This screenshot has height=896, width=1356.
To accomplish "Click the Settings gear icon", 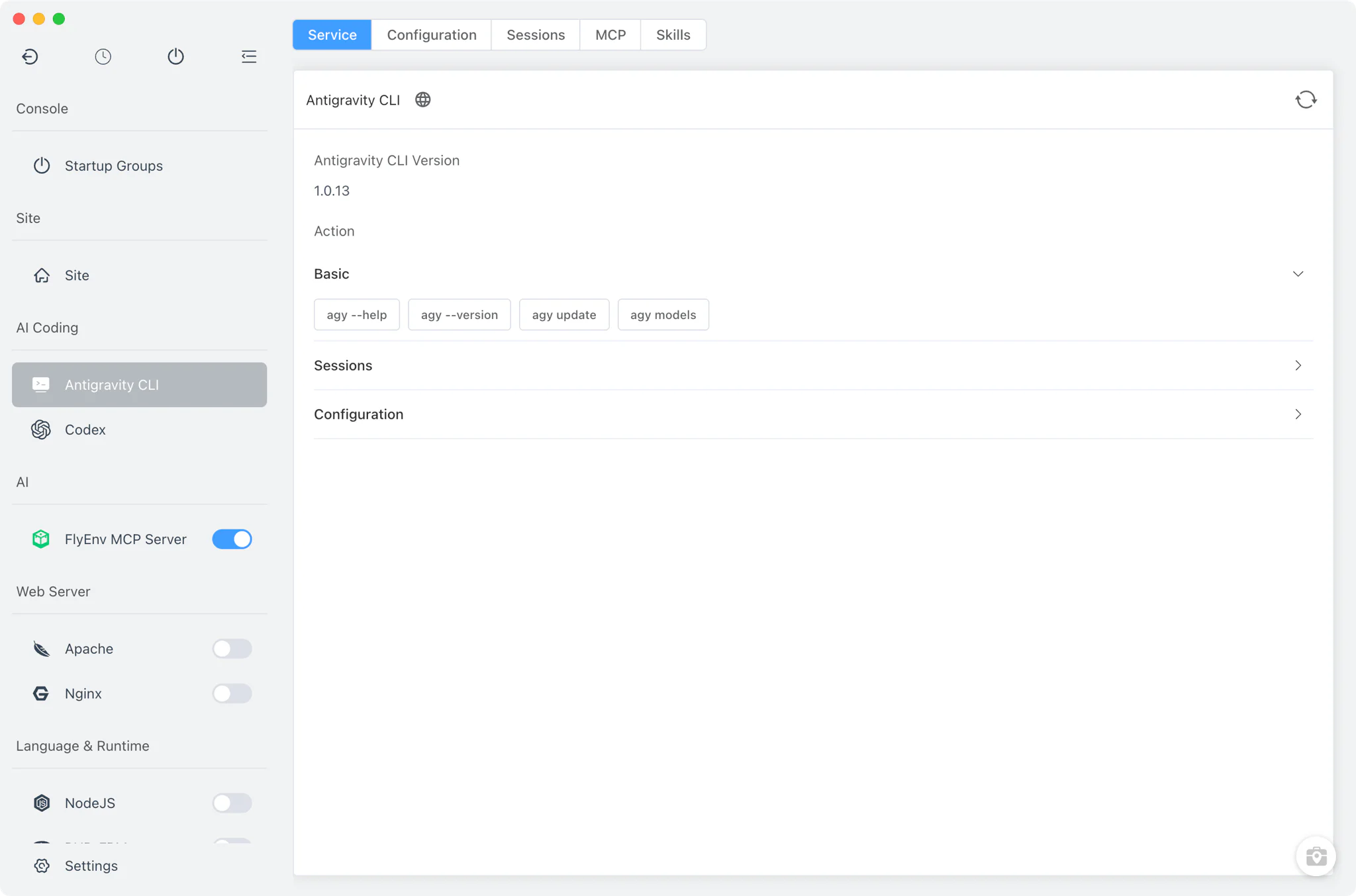I will (42, 866).
